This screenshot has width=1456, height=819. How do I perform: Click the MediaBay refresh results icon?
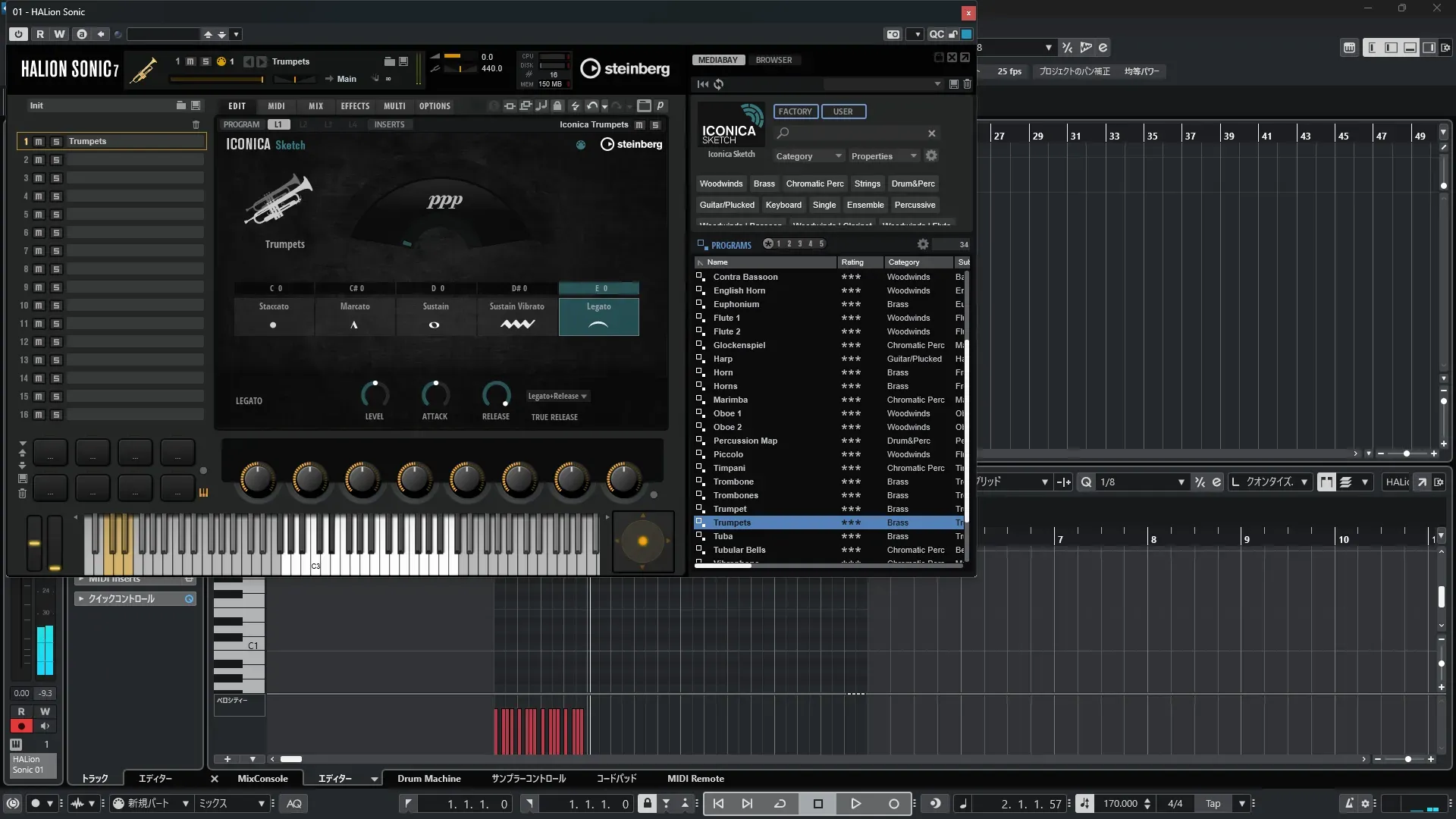pos(718,84)
